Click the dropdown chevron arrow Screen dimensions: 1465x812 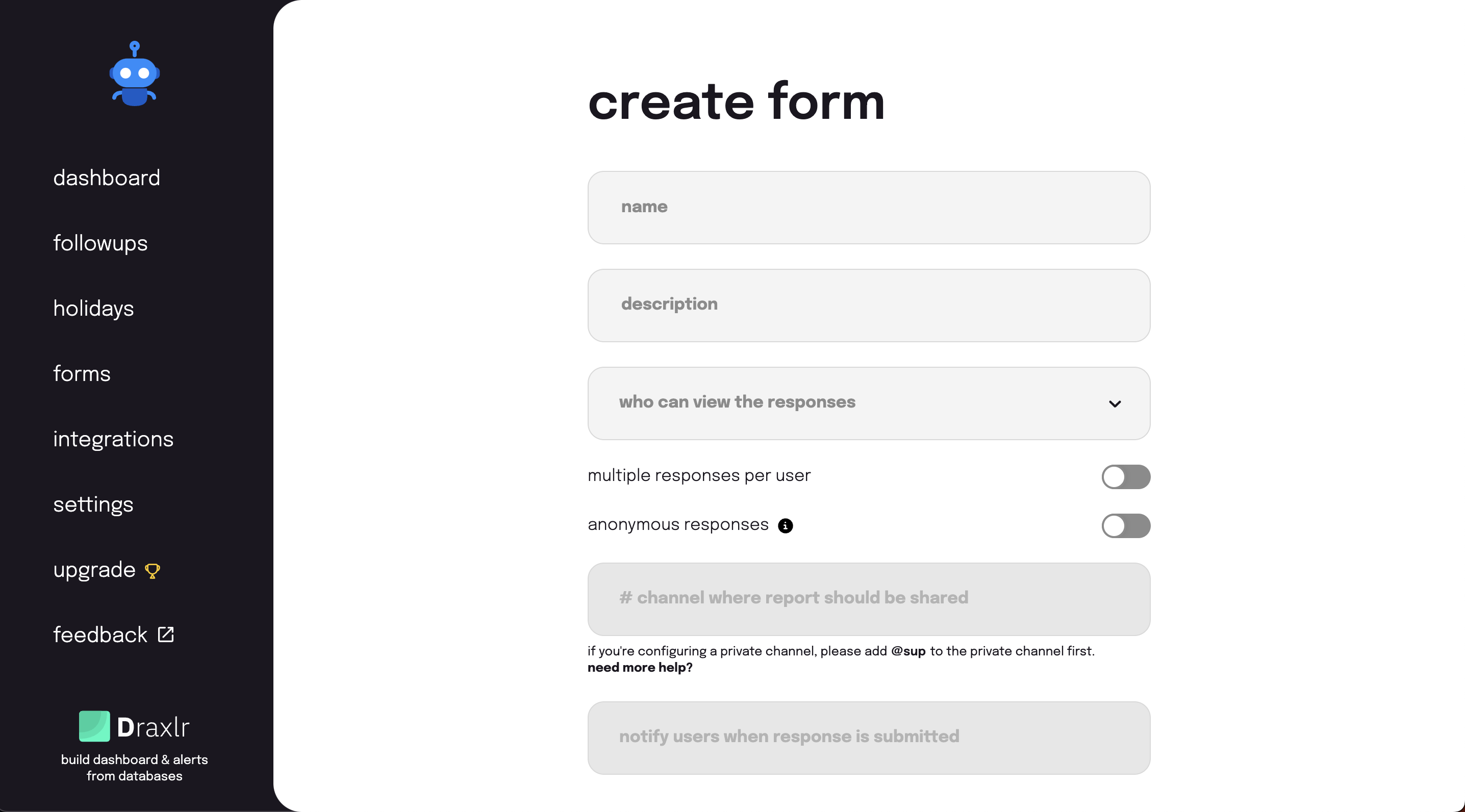[x=1115, y=404]
